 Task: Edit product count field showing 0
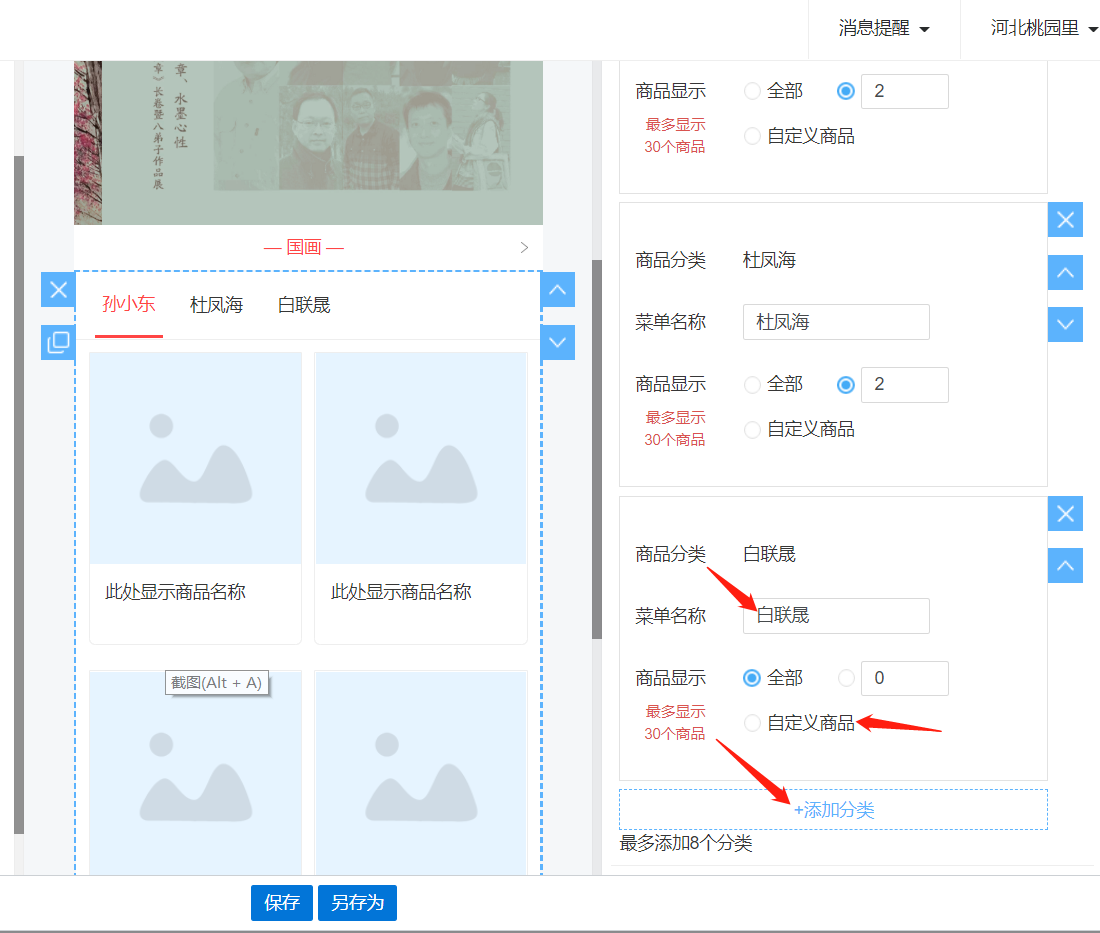point(905,678)
